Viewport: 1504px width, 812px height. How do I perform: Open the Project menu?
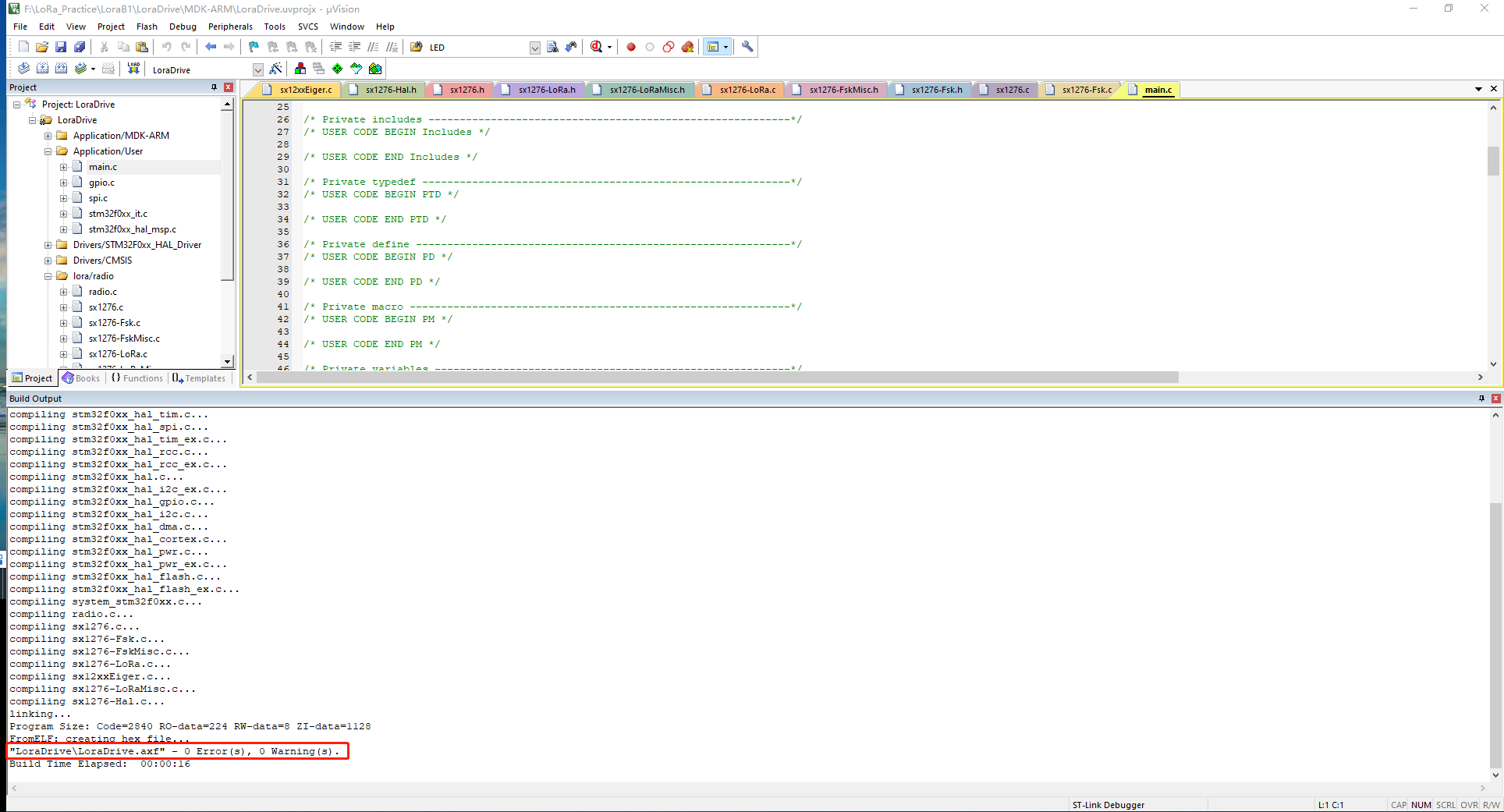tap(111, 27)
